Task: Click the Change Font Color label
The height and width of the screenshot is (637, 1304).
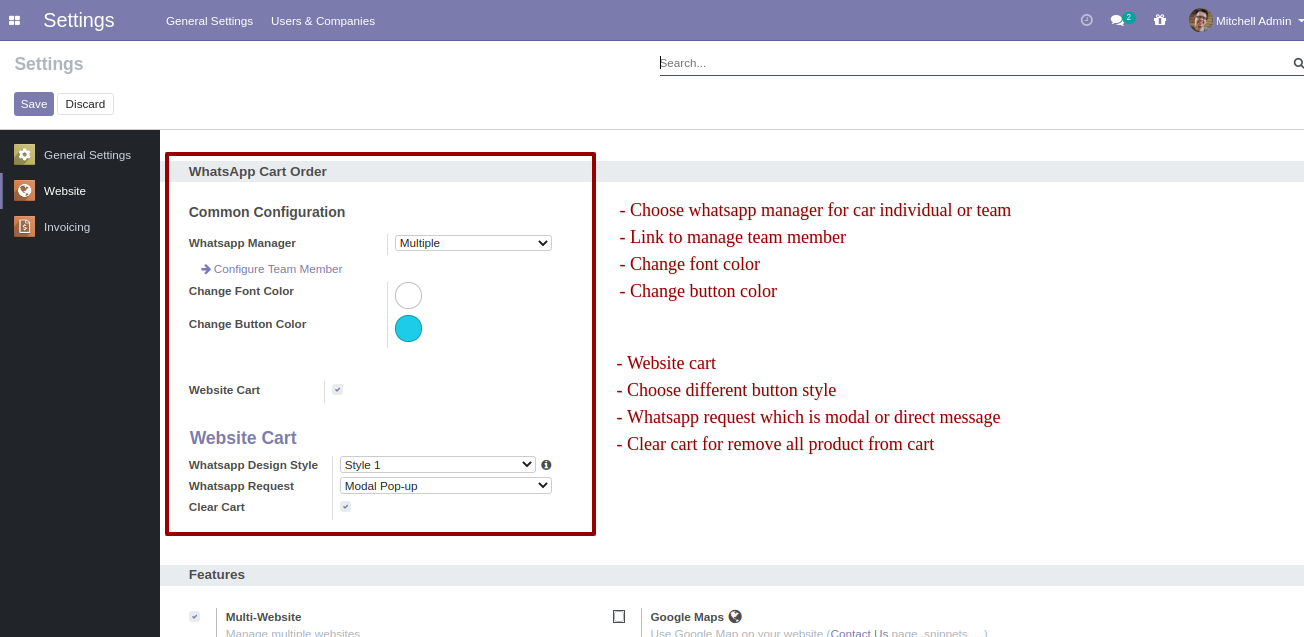Action: pos(241,291)
